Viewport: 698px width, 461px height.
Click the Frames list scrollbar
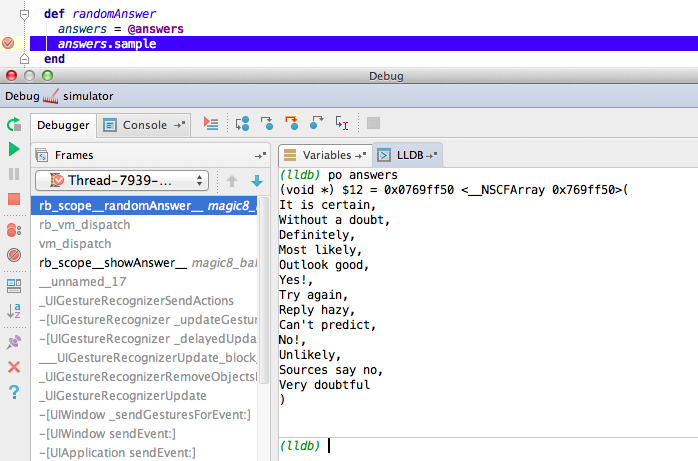(x=264, y=289)
